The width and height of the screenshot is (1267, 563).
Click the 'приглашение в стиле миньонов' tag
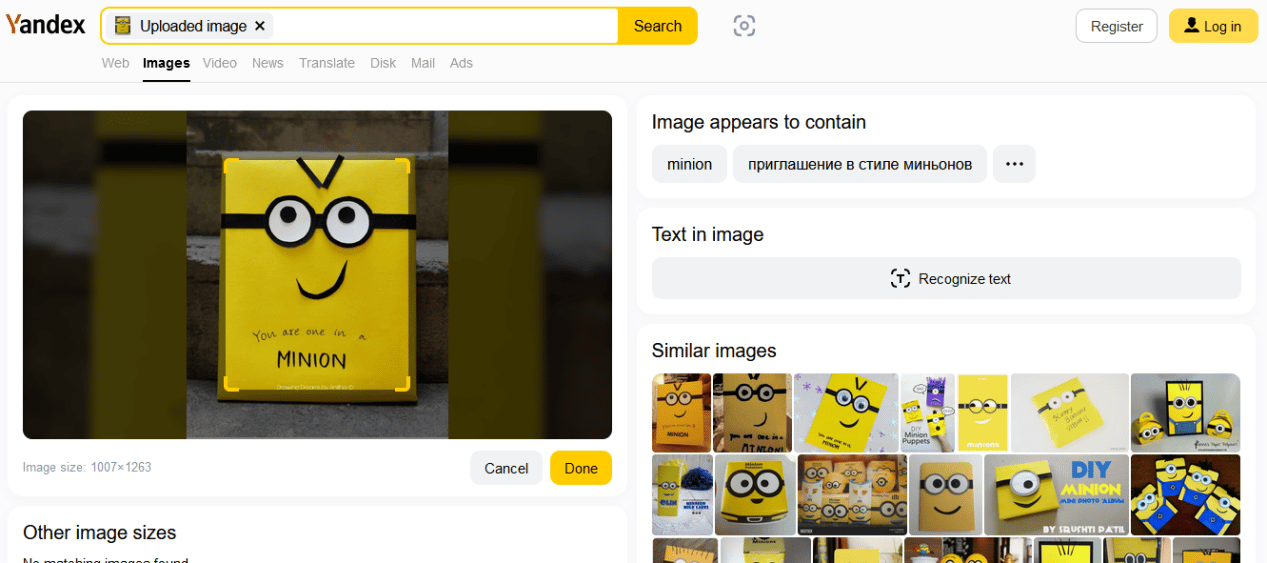point(860,164)
